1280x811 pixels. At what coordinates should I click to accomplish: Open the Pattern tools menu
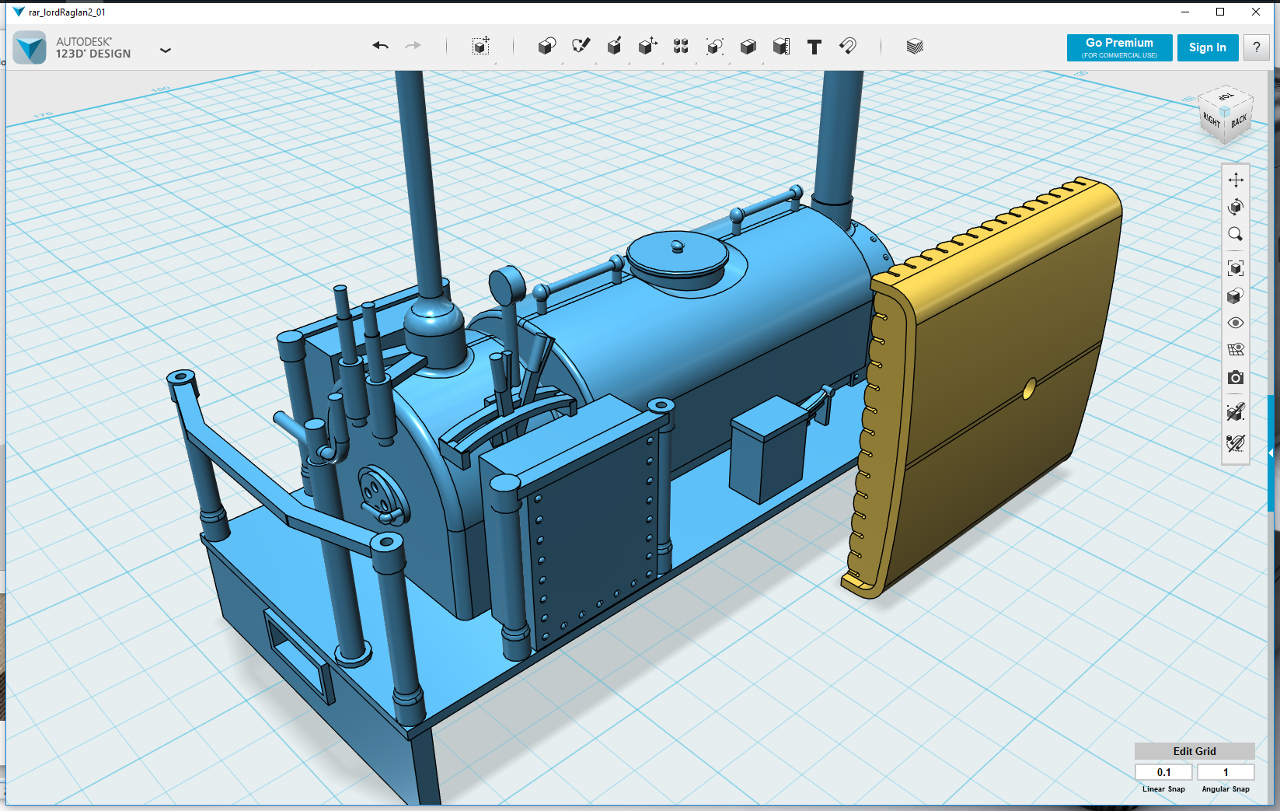(x=681, y=46)
